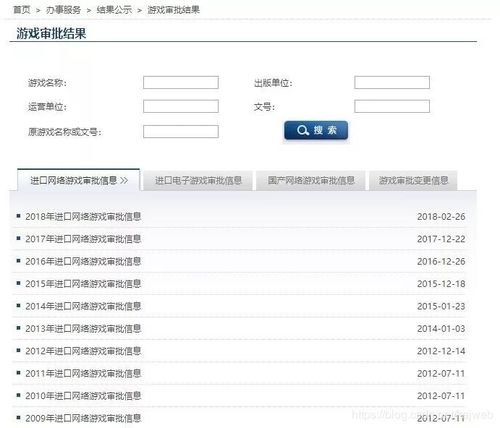This screenshot has width=500, height=428.
Task: Open 2009年进口网络游戏审批信息 link
Action: (x=83, y=418)
